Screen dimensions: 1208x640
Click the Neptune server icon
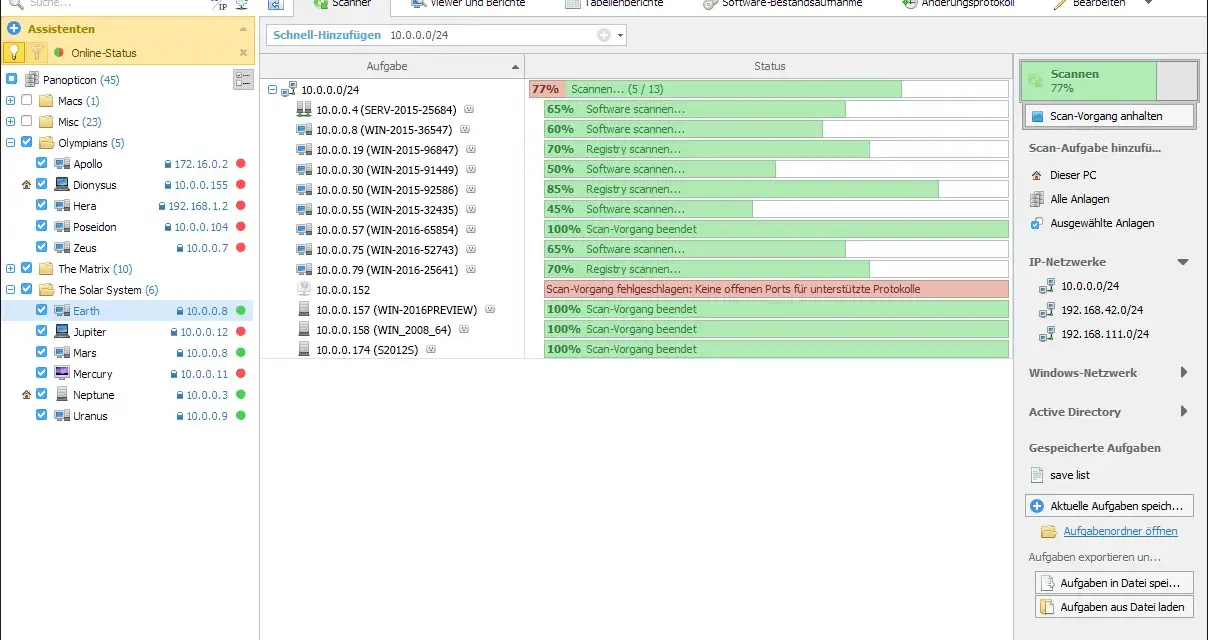[62, 395]
